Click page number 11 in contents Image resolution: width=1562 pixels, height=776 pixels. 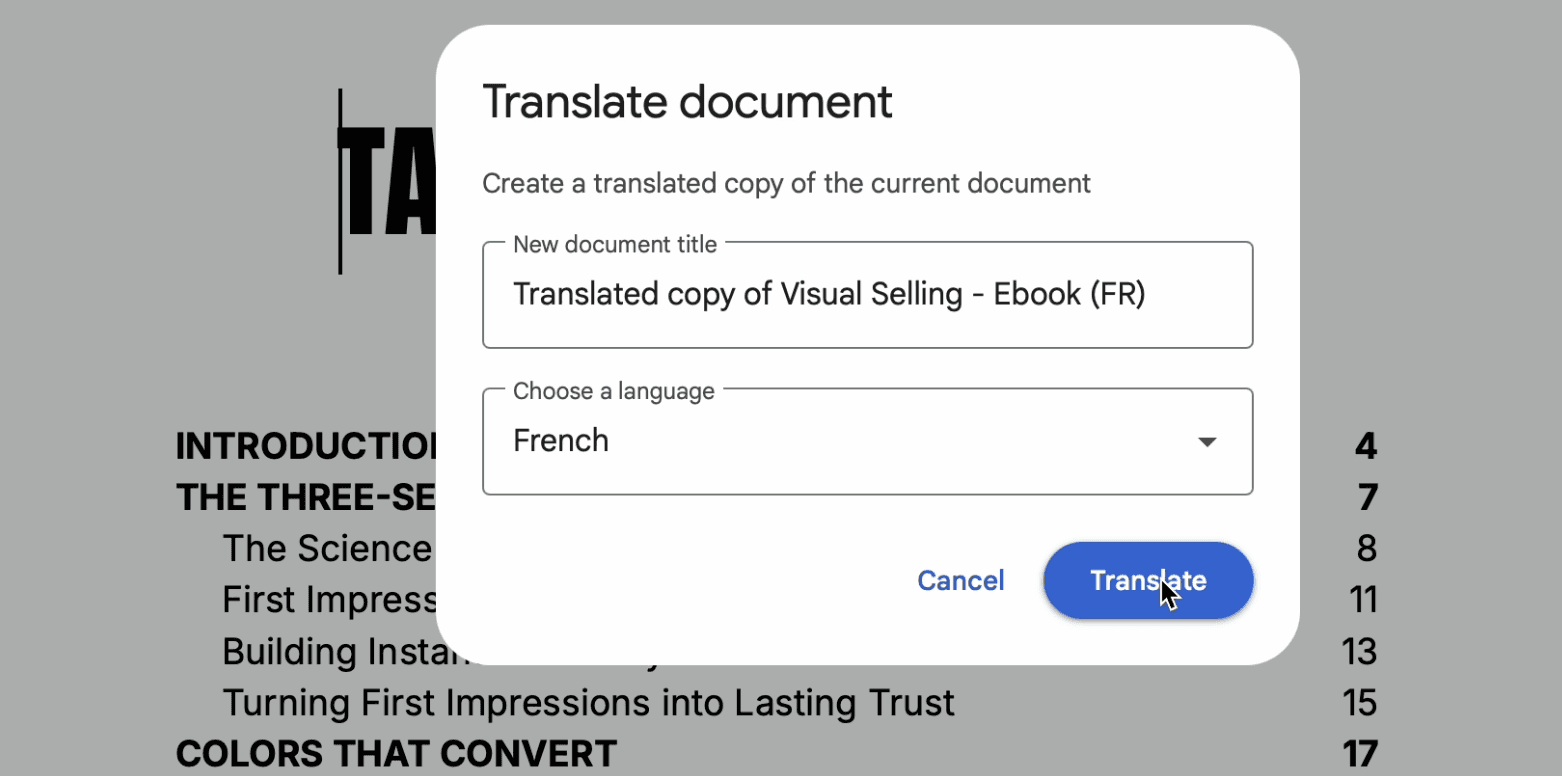tap(1362, 600)
